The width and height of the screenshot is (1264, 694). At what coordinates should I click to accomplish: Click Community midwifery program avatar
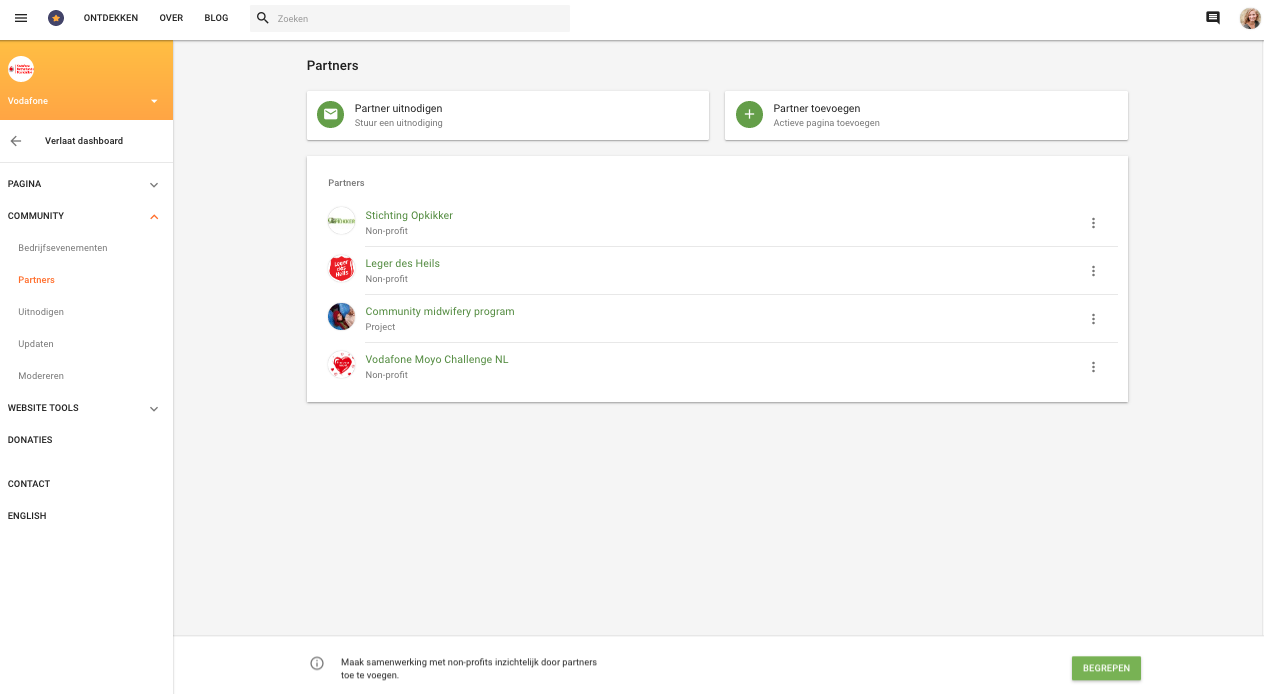342,317
